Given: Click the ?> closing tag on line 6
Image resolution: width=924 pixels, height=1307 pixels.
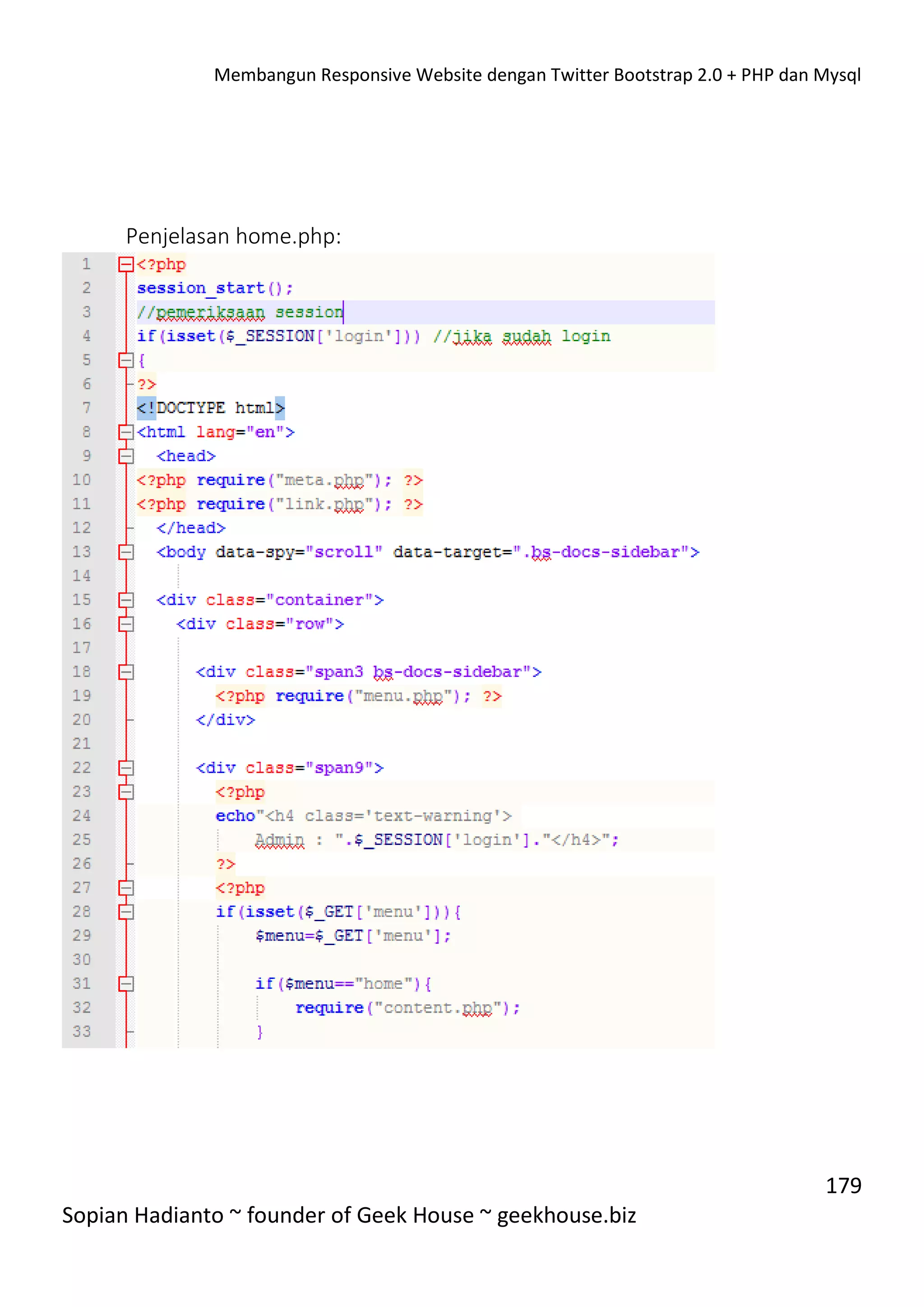Looking at the screenshot, I should tap(146, 384).
